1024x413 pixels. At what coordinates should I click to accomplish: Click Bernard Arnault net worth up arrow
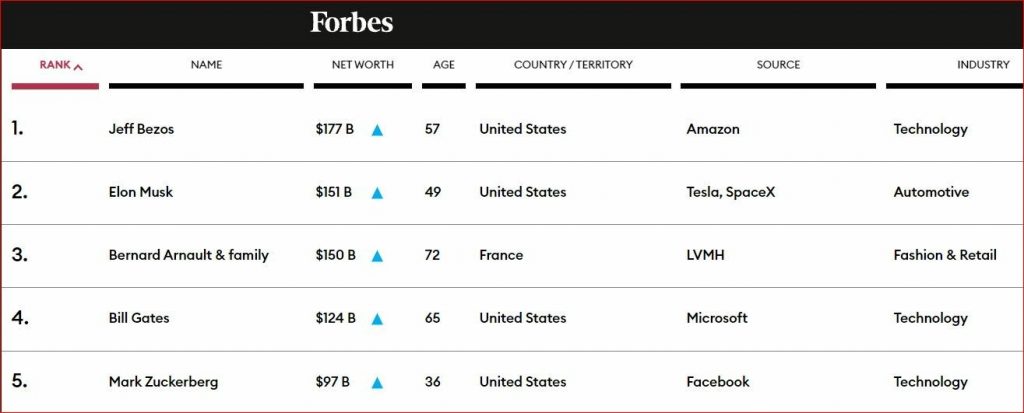pyautogui.click(x=377, y=256)
